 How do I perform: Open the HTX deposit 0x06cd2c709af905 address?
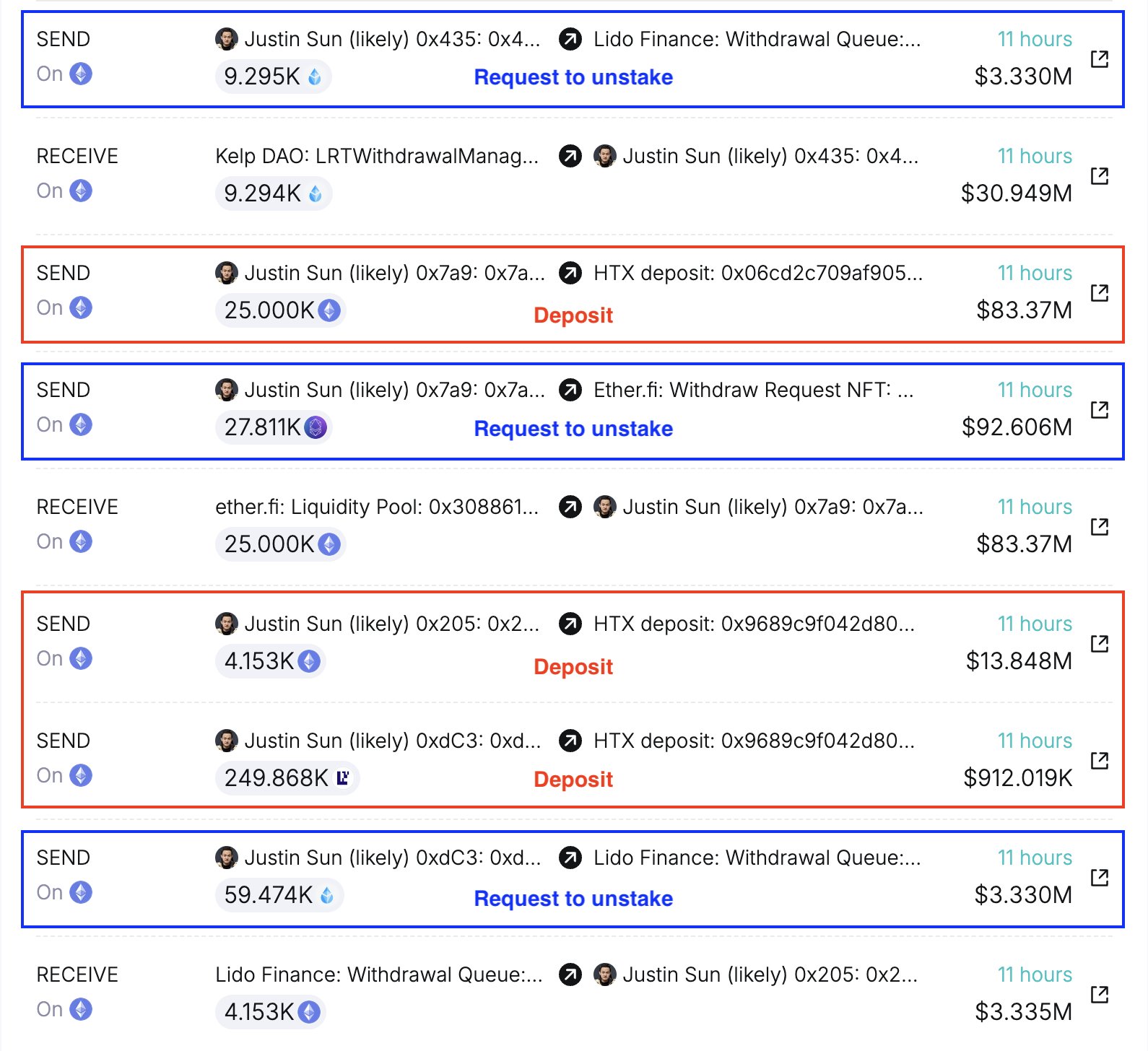(757, 273)
